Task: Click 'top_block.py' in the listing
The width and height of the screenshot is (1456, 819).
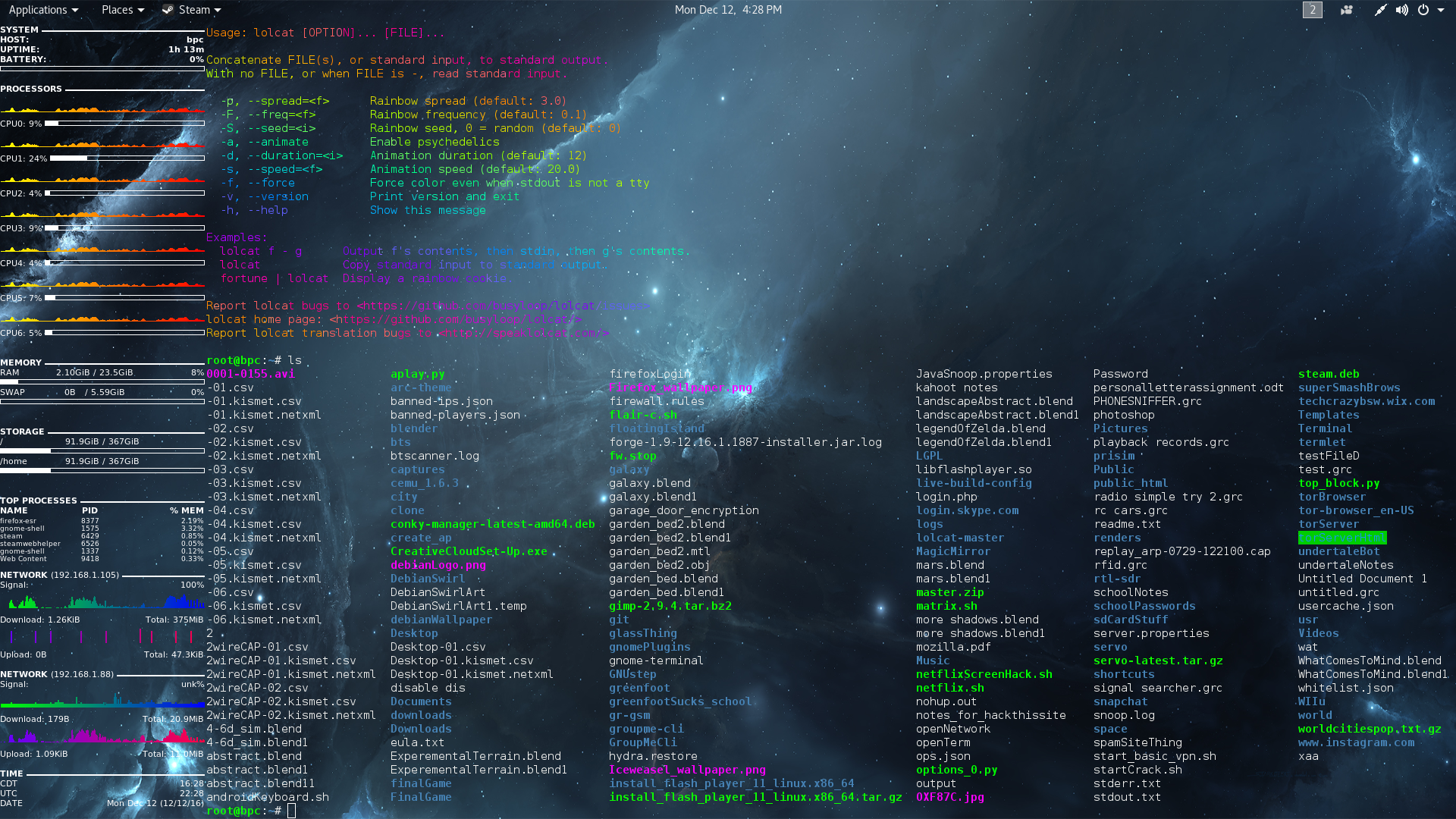Action: coord(1339,483)
